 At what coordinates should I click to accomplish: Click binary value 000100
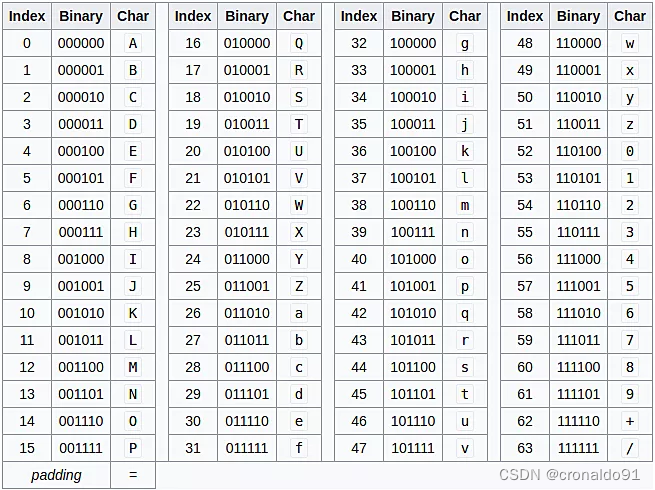click(81, 151)
